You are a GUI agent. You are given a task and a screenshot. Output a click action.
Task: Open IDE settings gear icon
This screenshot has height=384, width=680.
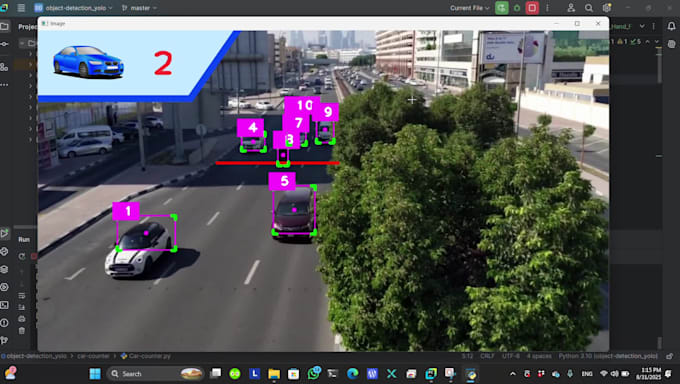tap(606, 8)
